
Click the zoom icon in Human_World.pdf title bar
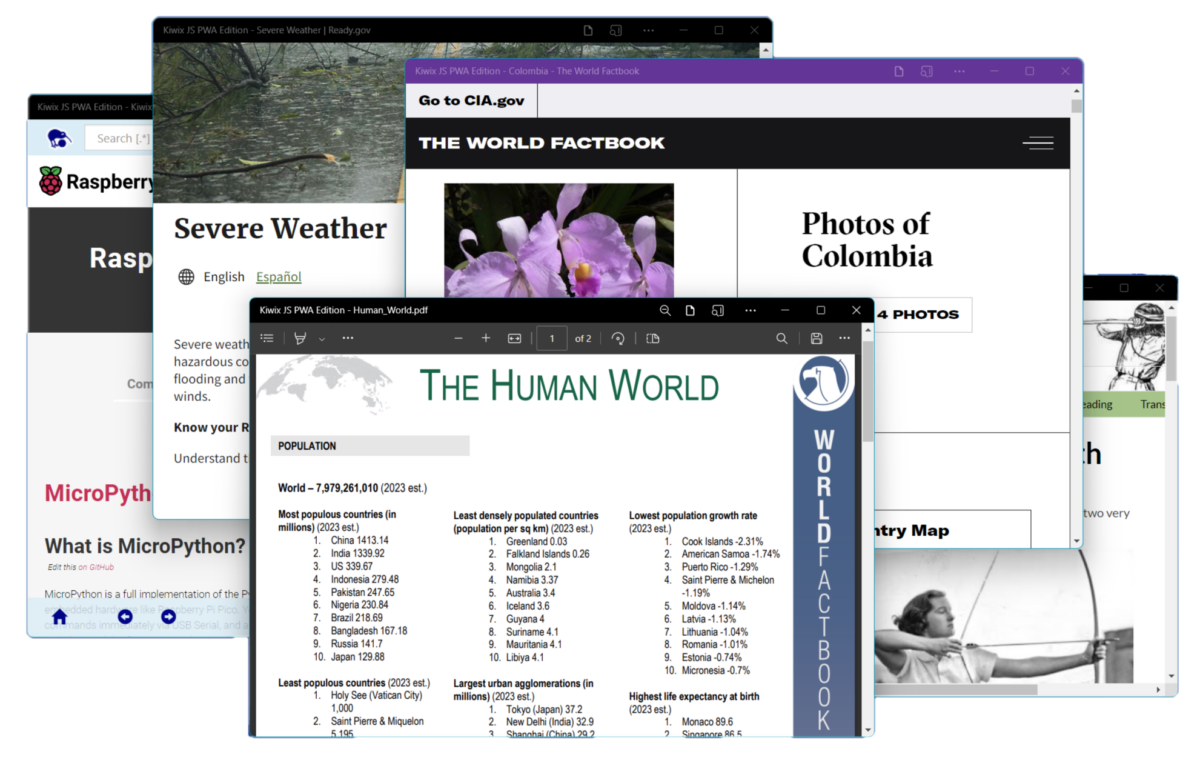click(x=665, y=310)
